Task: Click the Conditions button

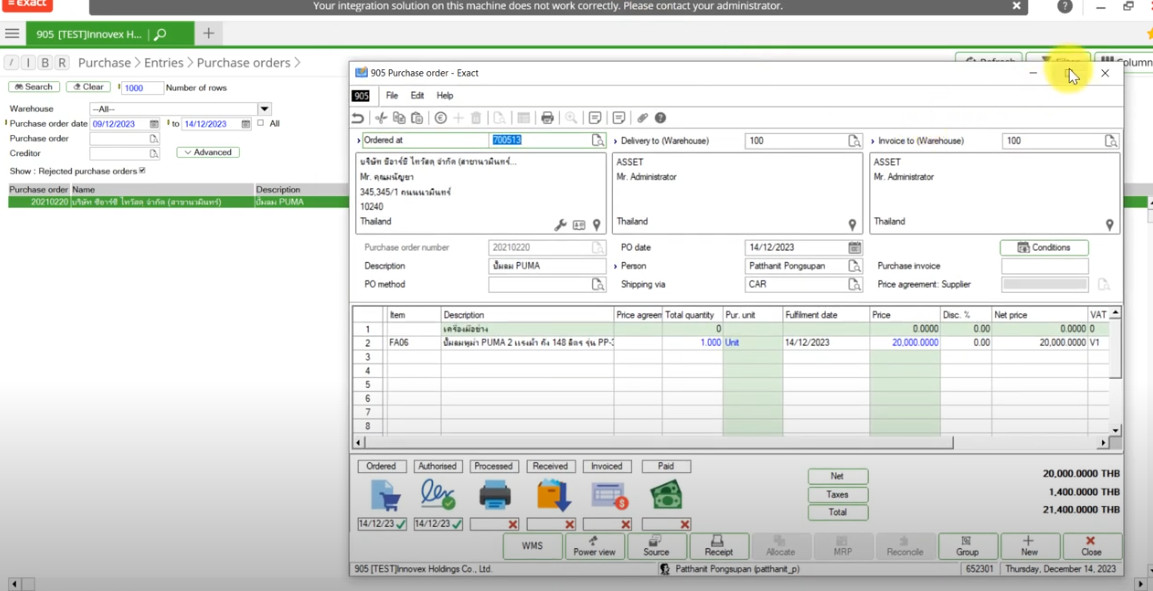Action: tap(1044, 248)
